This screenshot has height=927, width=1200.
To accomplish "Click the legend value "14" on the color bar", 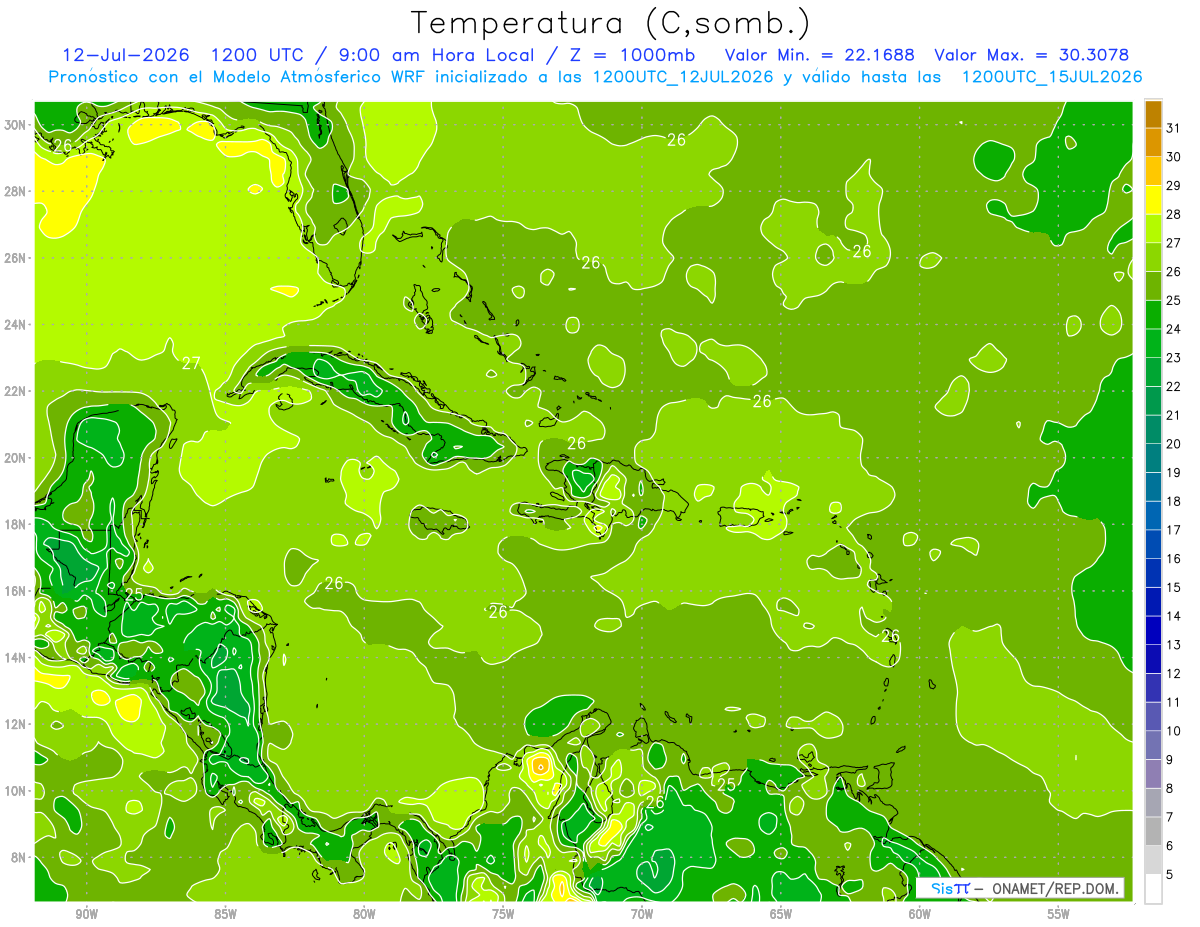I will pos(1174,616).
